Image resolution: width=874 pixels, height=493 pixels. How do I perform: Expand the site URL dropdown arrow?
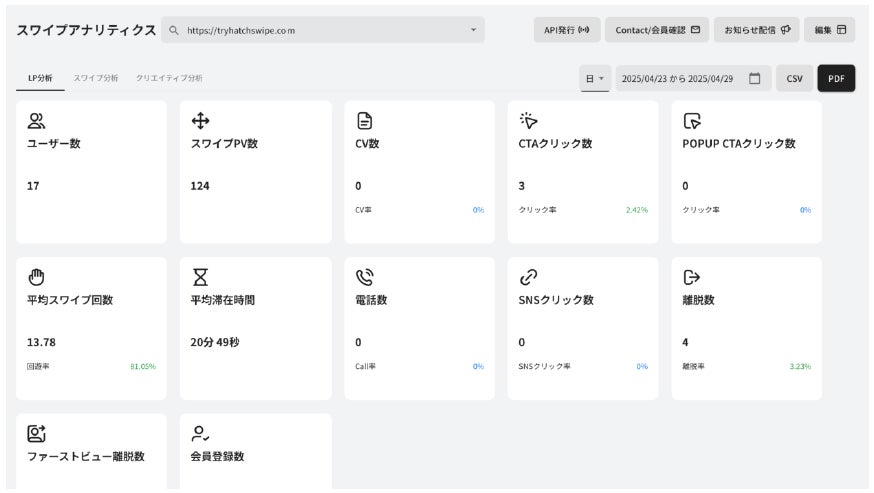pyautogui.click(x=473, y=30)
